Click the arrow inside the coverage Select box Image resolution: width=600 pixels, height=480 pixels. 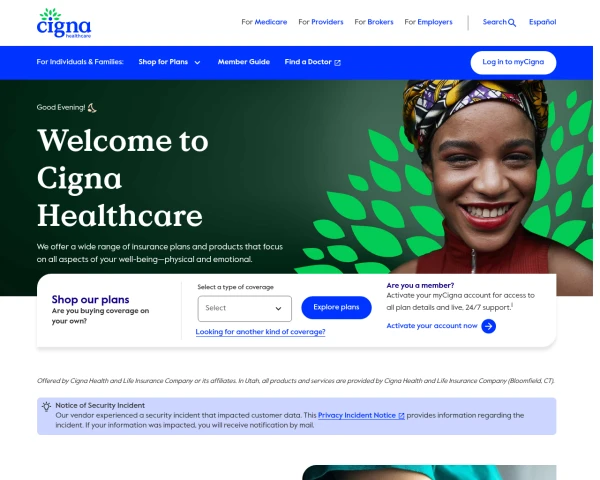click(279, 309)
